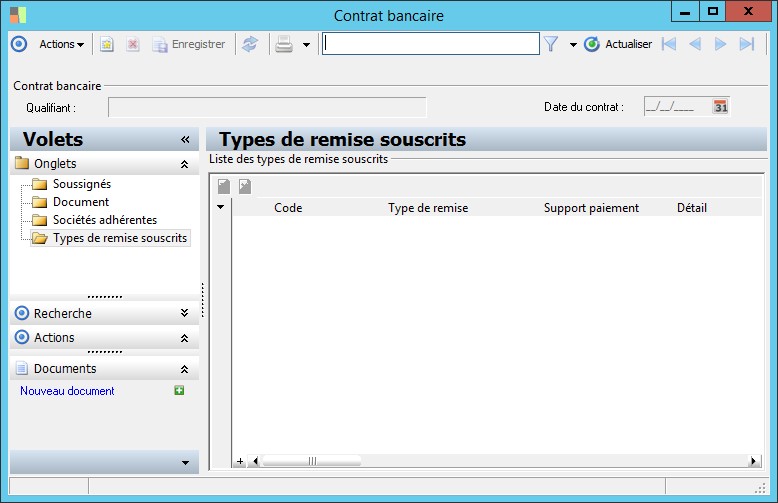
Task: Click the green plus add-document icon
Action: pyautogui.click(x=179, y=390)
